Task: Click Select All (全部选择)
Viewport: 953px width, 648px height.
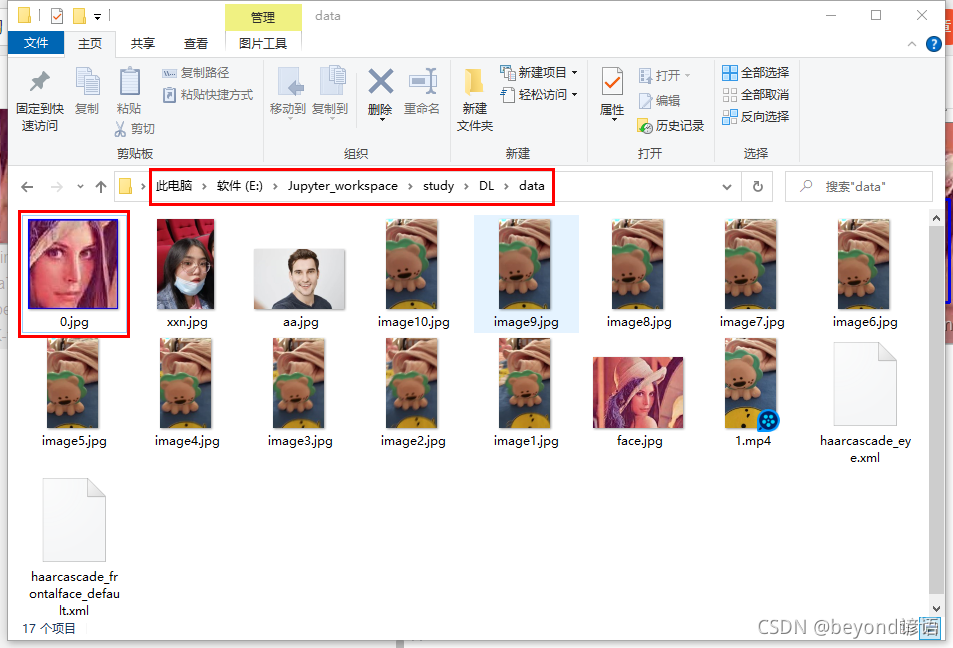Action: coord(755,73)
